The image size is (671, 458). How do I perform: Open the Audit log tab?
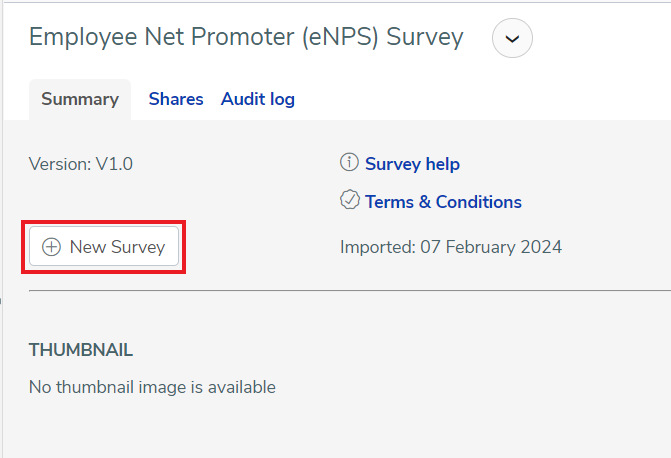258,99
